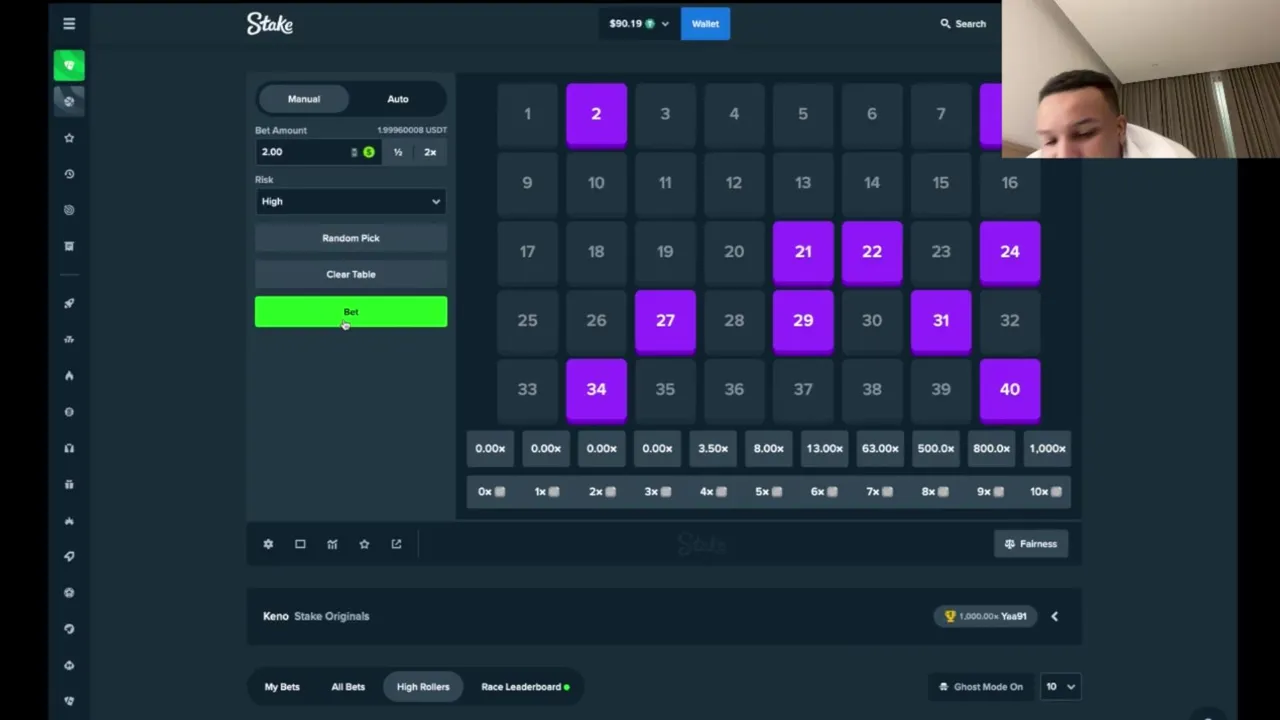Click Random Pick button

[x=350, y=238]
